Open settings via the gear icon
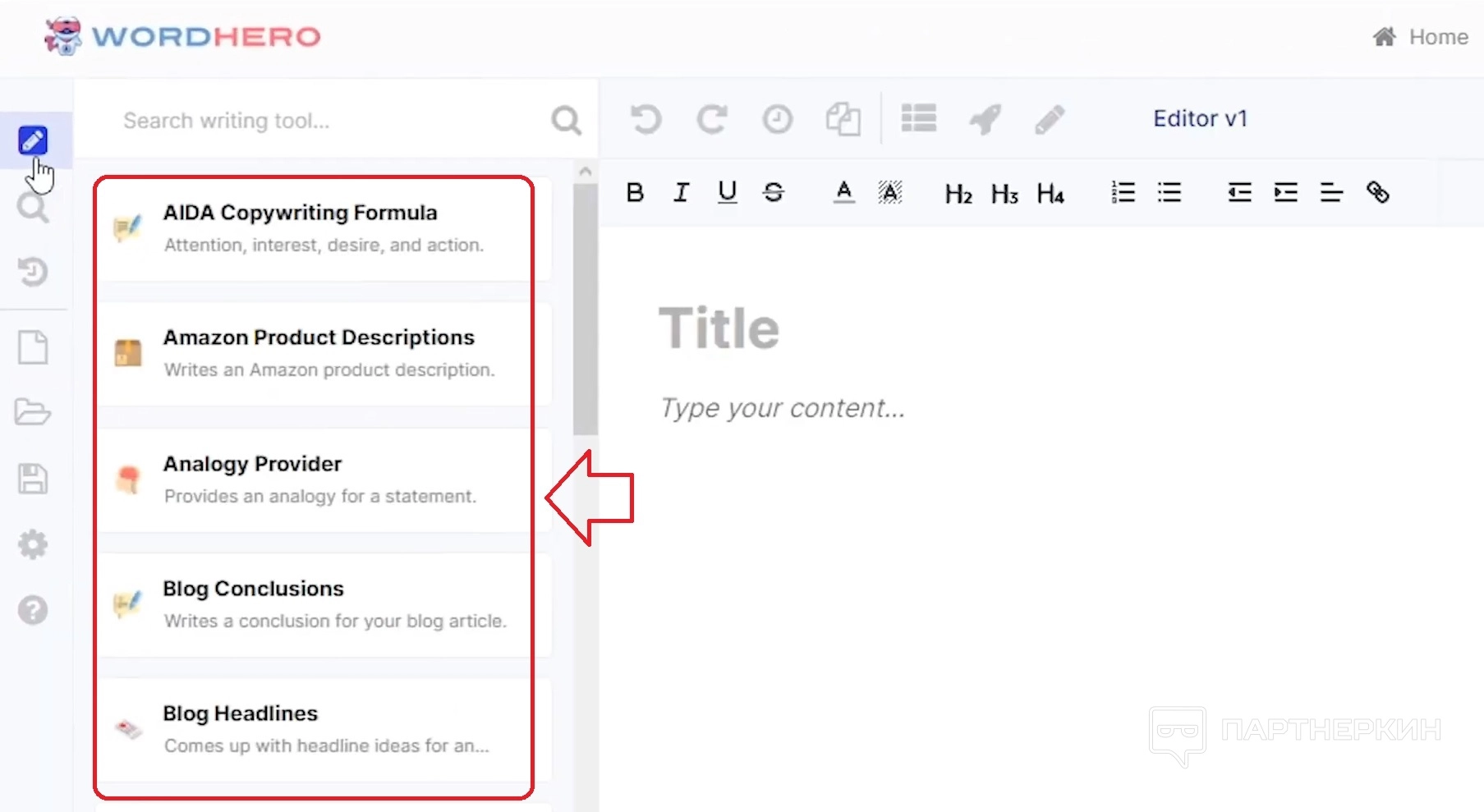The height and width of the screenshot is (812, 1484). (33, 544)
